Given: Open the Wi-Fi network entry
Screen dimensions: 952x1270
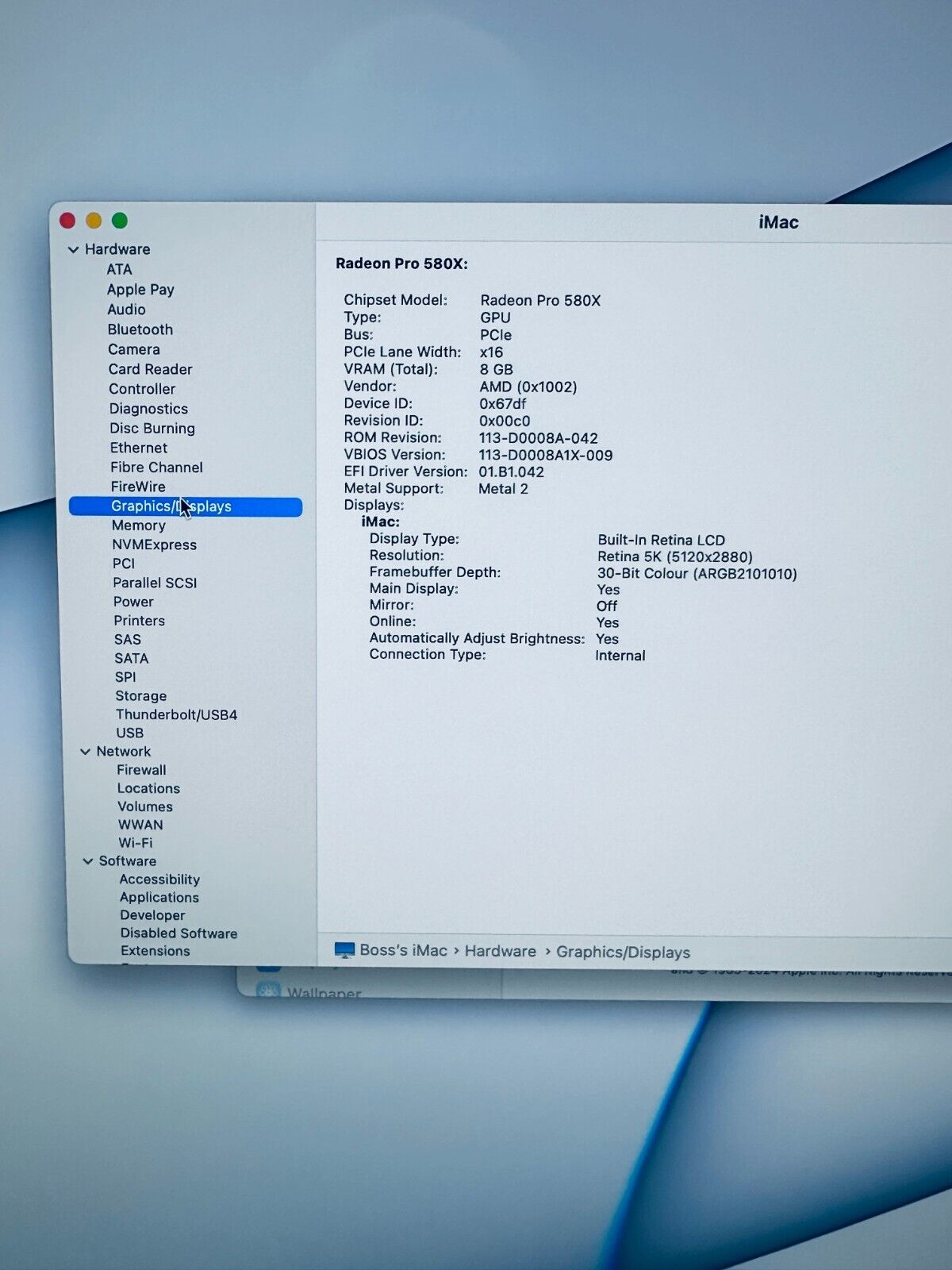Looking at the screenshot, I should point(135,843).
